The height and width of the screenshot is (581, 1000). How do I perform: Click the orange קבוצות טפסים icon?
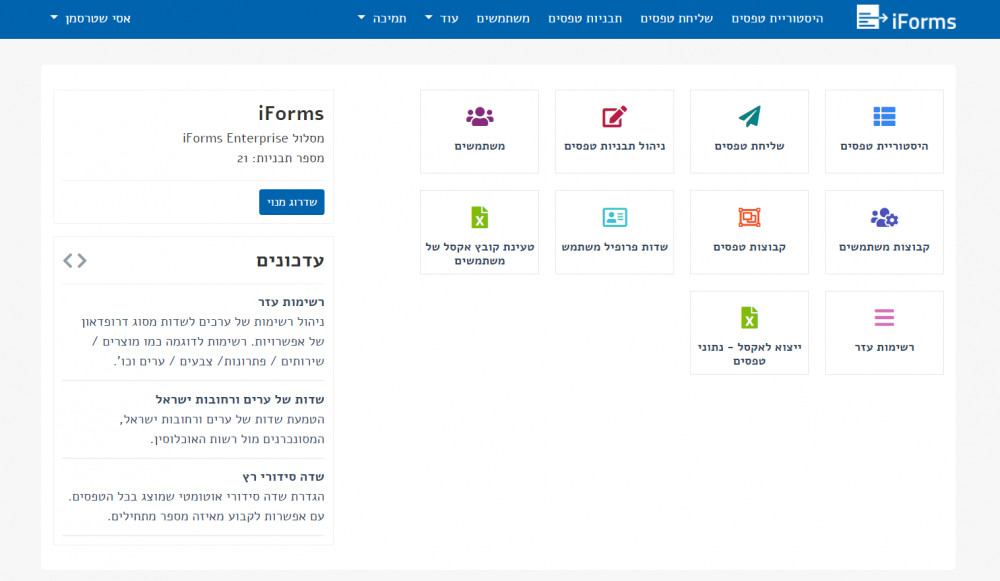749,217
